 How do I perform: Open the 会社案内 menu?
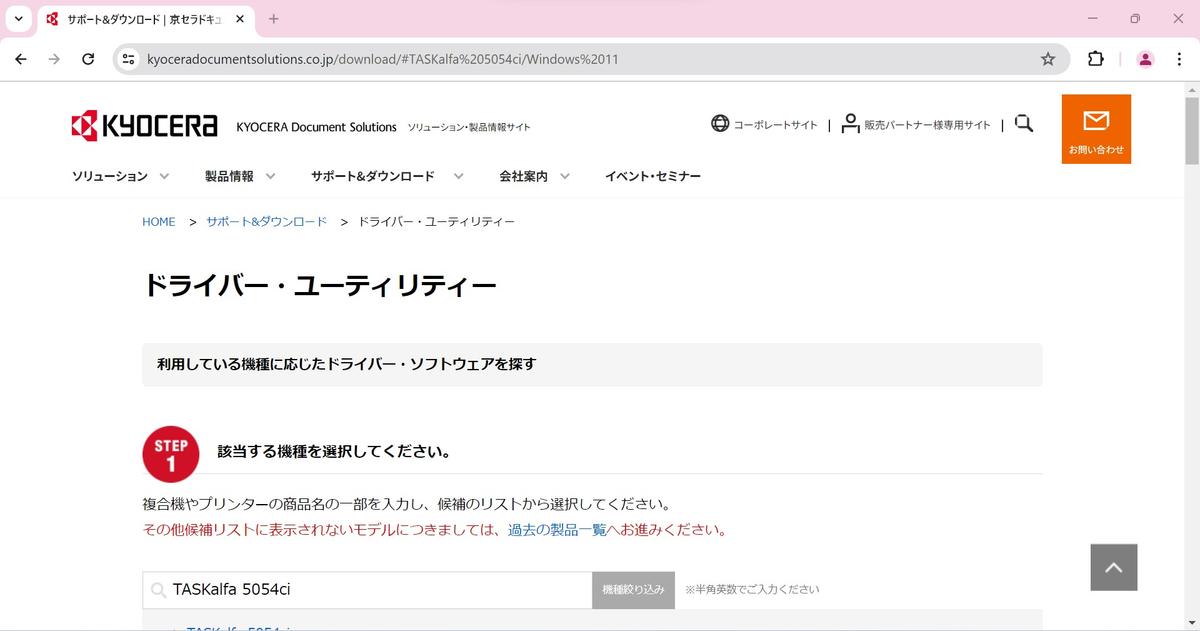pyautogui.click(x=534, y=176)
